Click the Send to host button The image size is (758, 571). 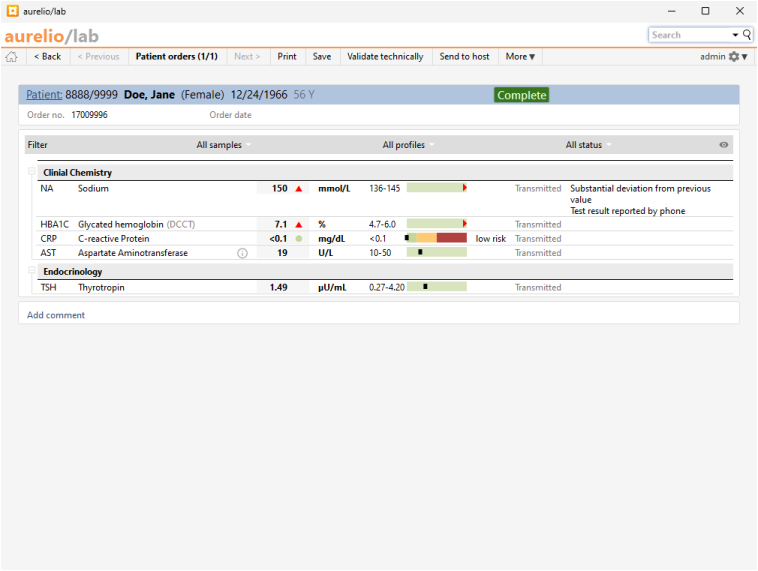click(465, 57)
